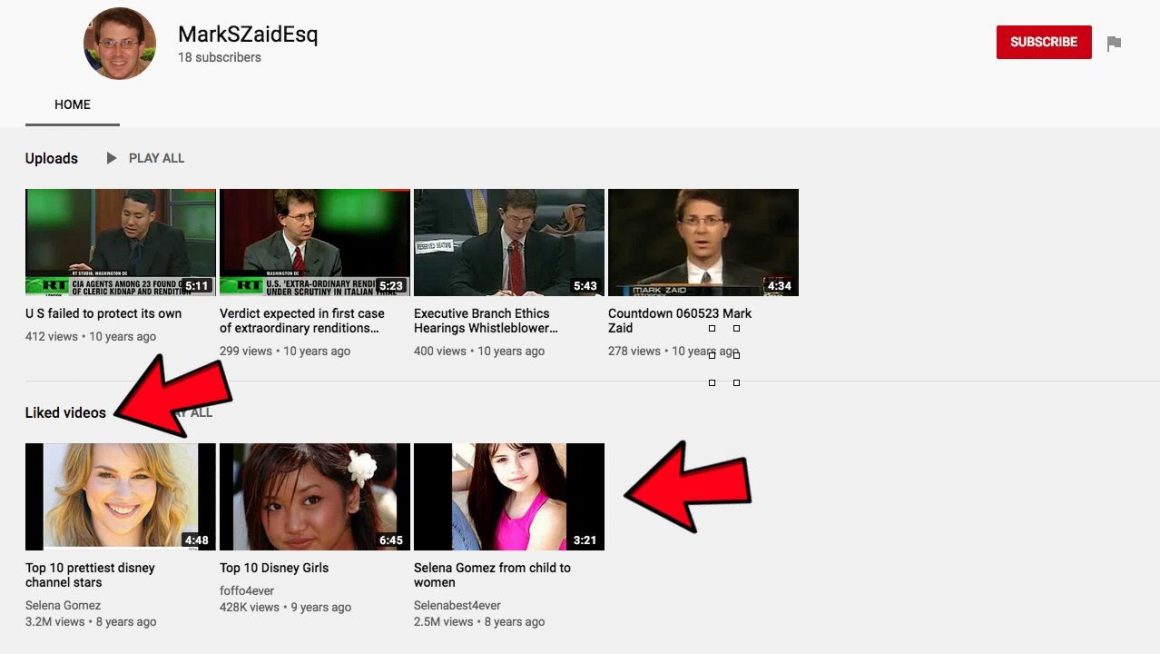Click the flag report icon
This screenshot has width=1160, height=654.
[x=1114, y=43]
